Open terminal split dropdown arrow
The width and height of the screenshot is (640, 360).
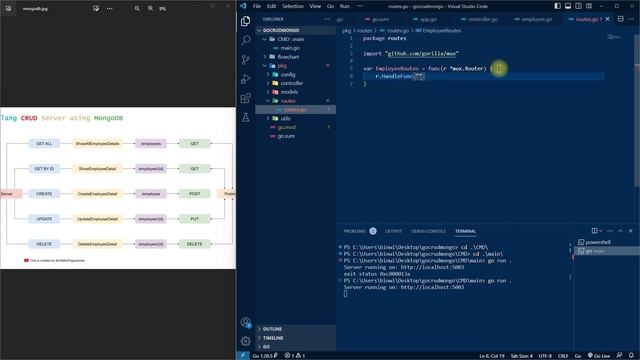(x=600, y=231)
